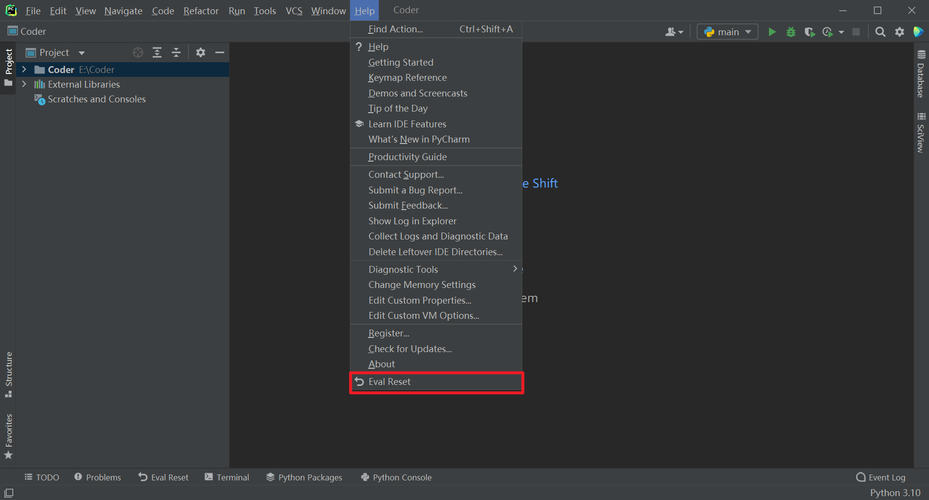Screen dimensions: 929x500
Task: Select Scratches and Consoles
Action: click(x=97, y=100)
